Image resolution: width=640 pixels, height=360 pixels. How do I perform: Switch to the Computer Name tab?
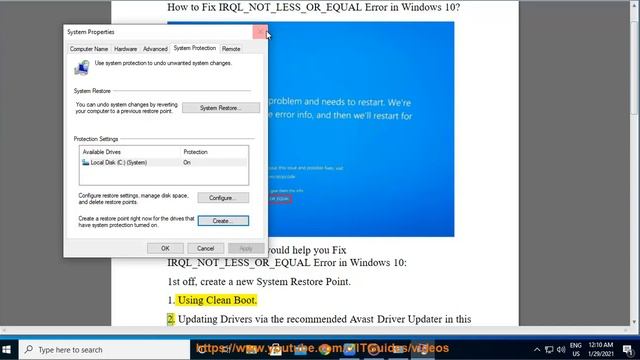89,49
